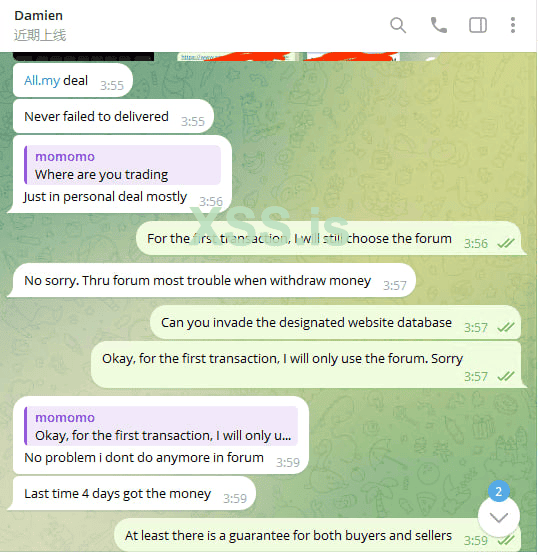
Task: Select the 'Never failed to delivered' message
Action: [113, 117]
